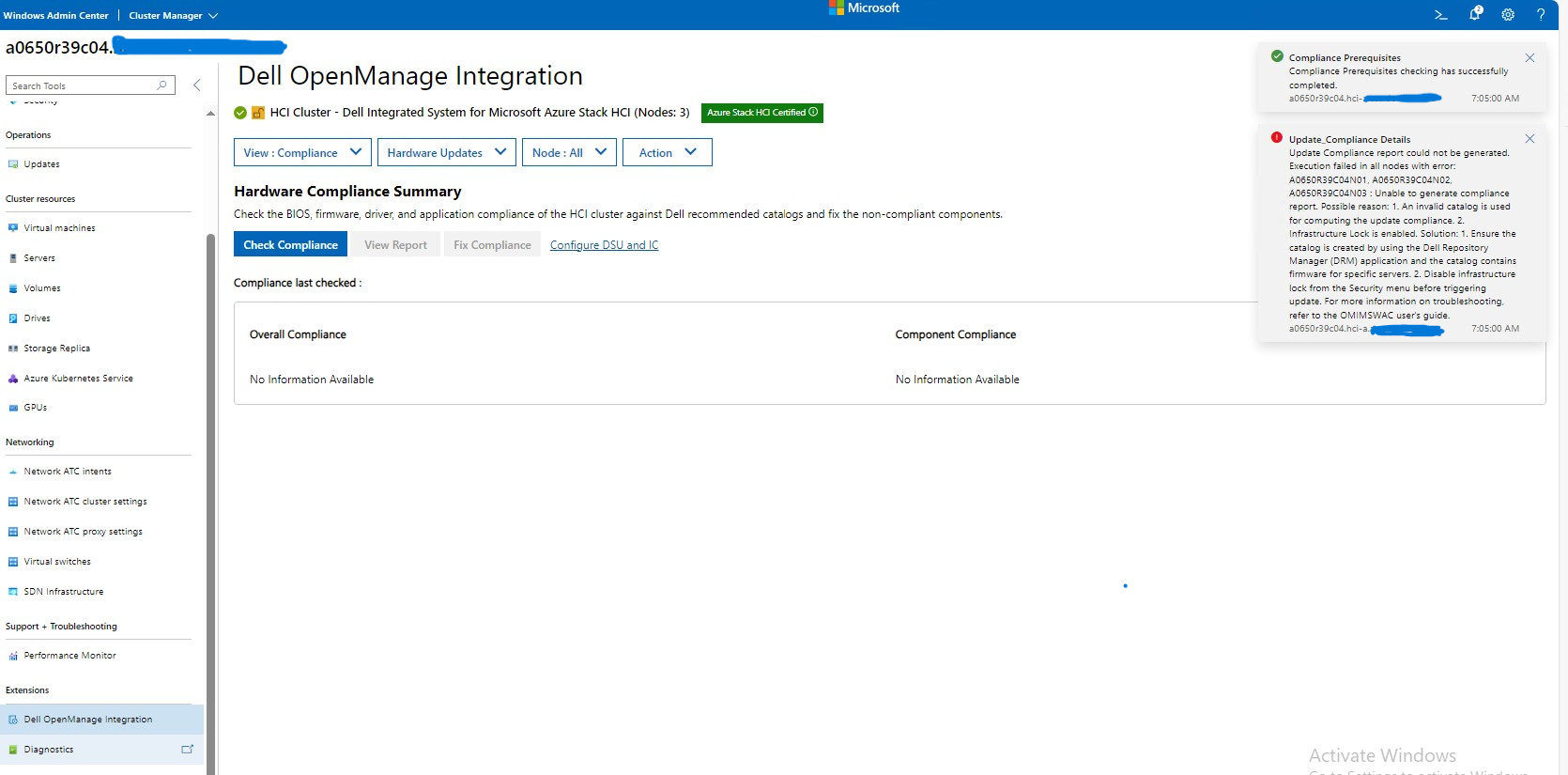
Task: Go to Azure Kubernetes Service
Action: (x=78, y=379)
